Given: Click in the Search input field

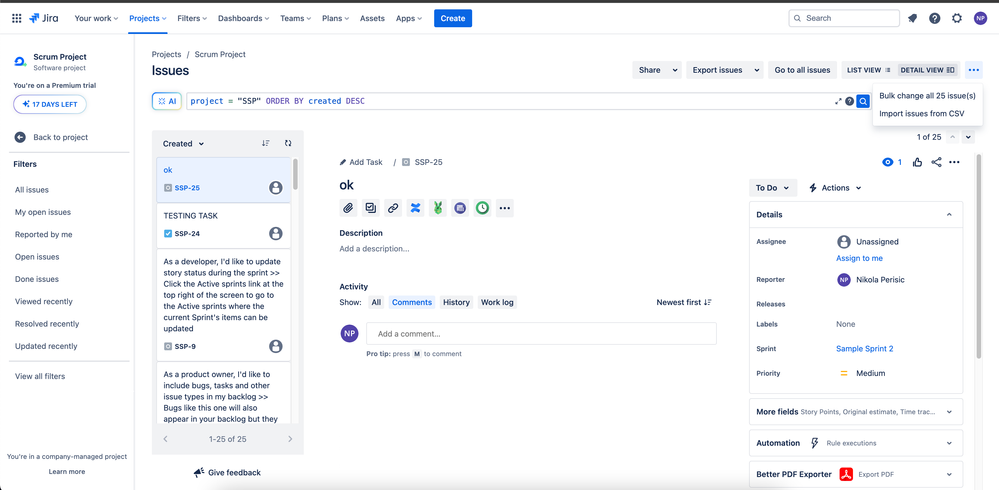Looking at the screenshot, I should click(x=844, y=18).
